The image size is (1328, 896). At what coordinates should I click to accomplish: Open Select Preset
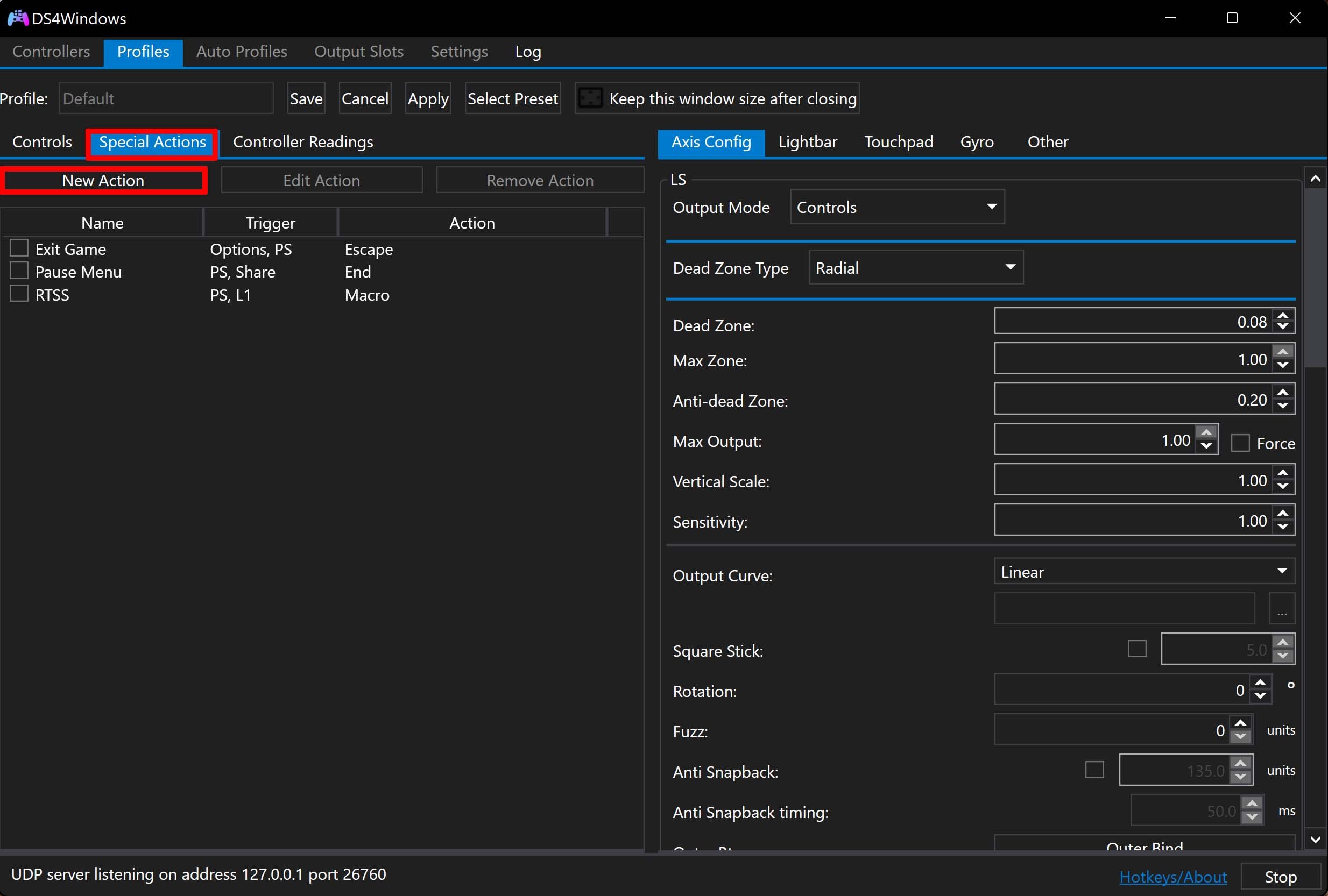pos(513,98)
